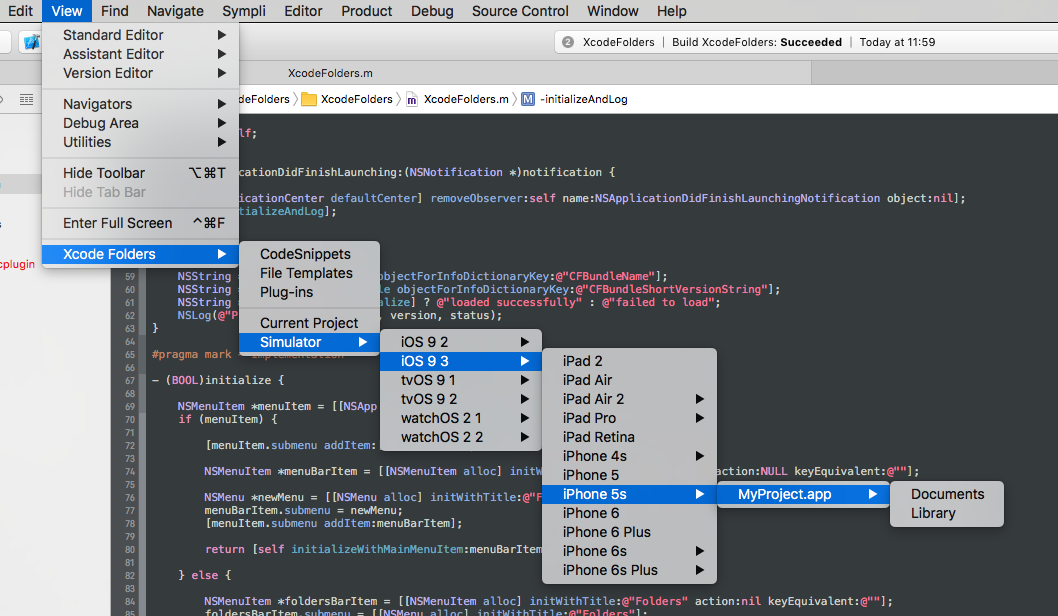
Task: Expand watchOS 2 1 simulator list
Action: coord(461,417)
